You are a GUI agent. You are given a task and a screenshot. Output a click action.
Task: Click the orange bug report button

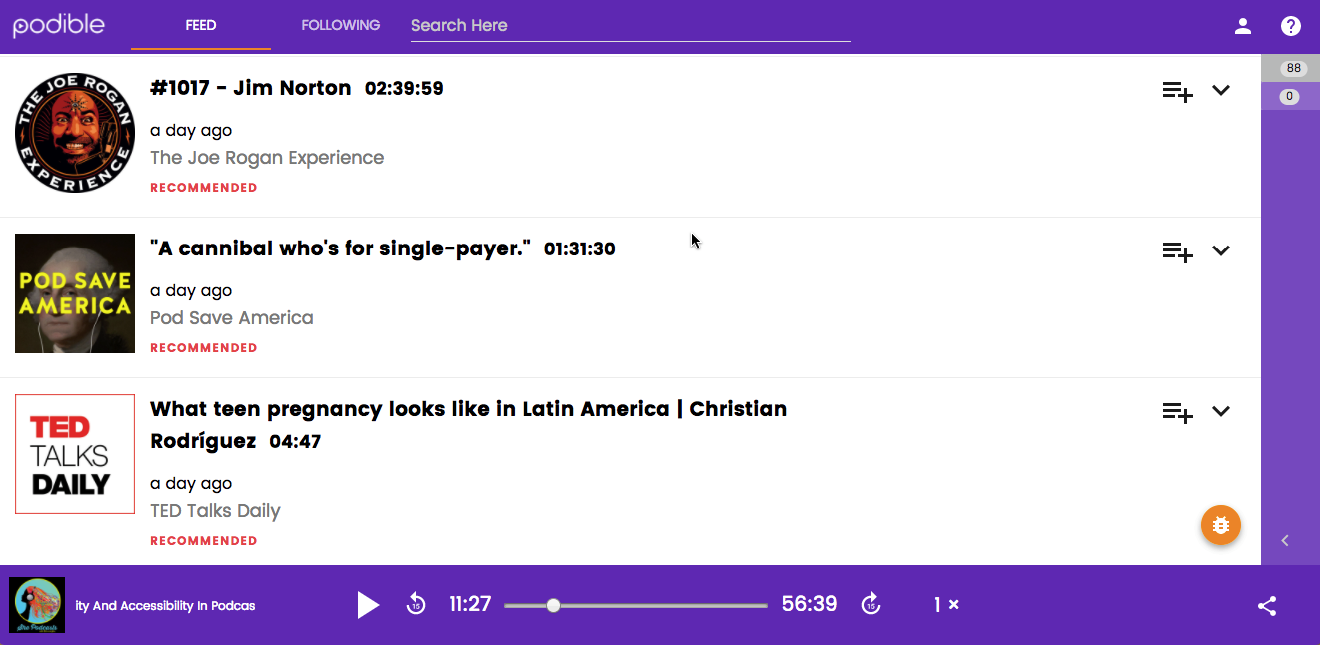(1221, 525)
